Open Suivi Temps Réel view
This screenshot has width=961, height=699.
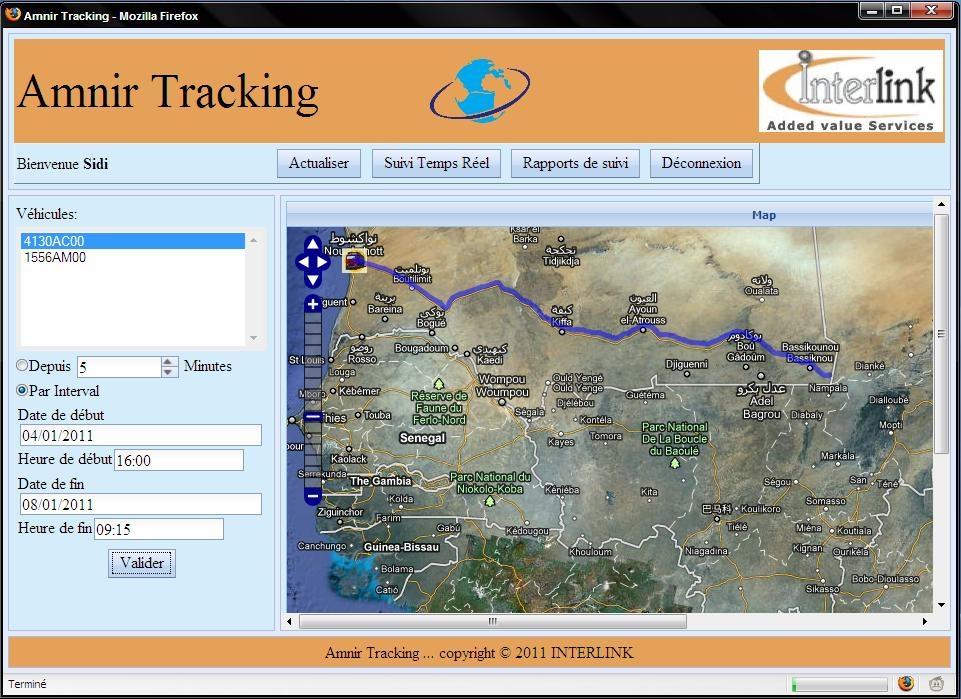point(437,164)
